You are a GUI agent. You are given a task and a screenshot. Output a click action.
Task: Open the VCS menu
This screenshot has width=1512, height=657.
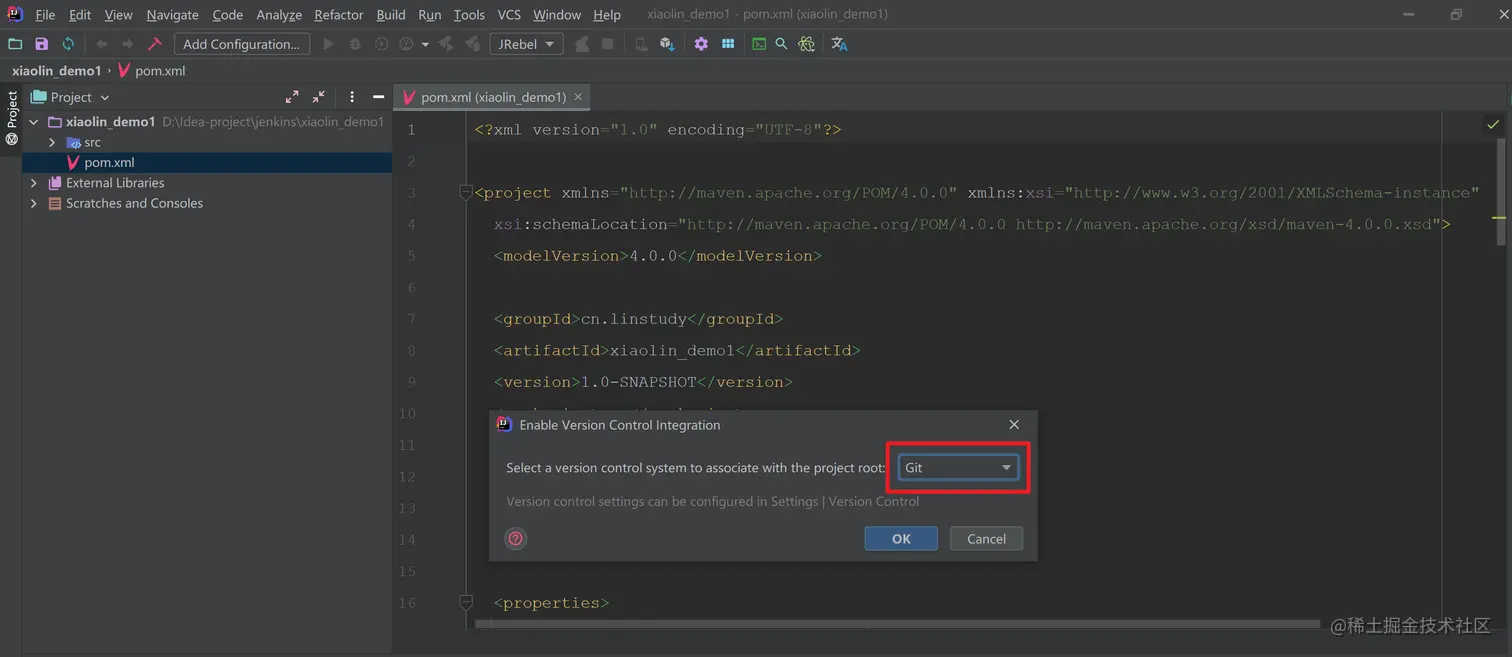click(x=509, y=14)
